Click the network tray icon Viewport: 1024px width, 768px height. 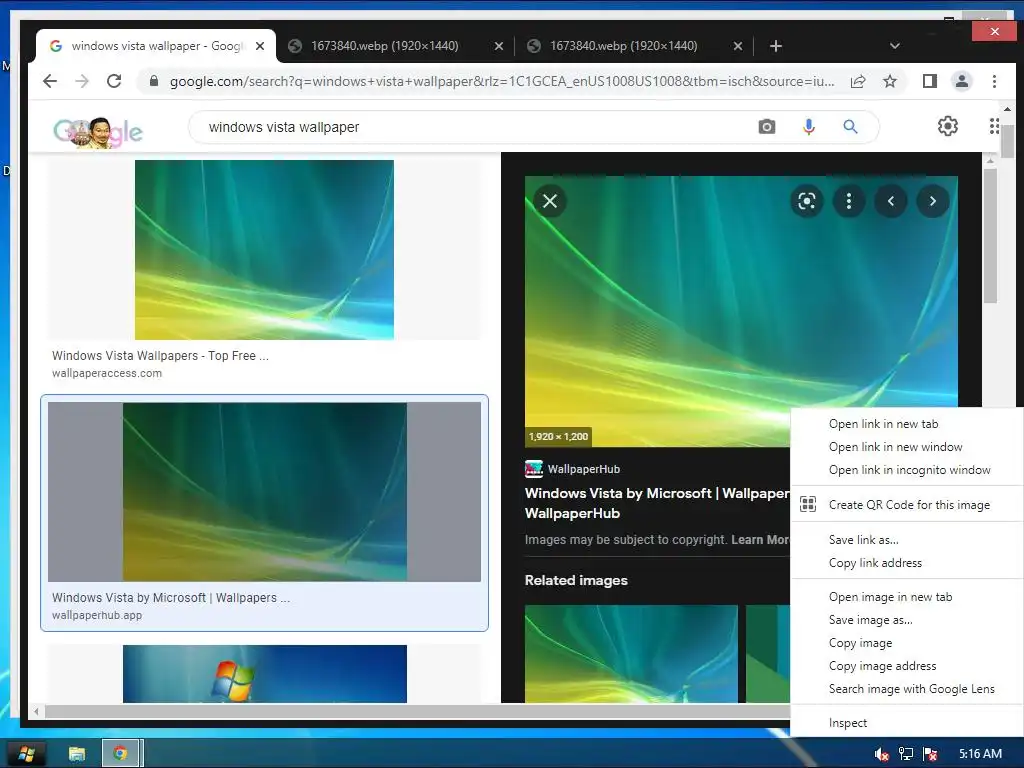[x=906, y=754]
